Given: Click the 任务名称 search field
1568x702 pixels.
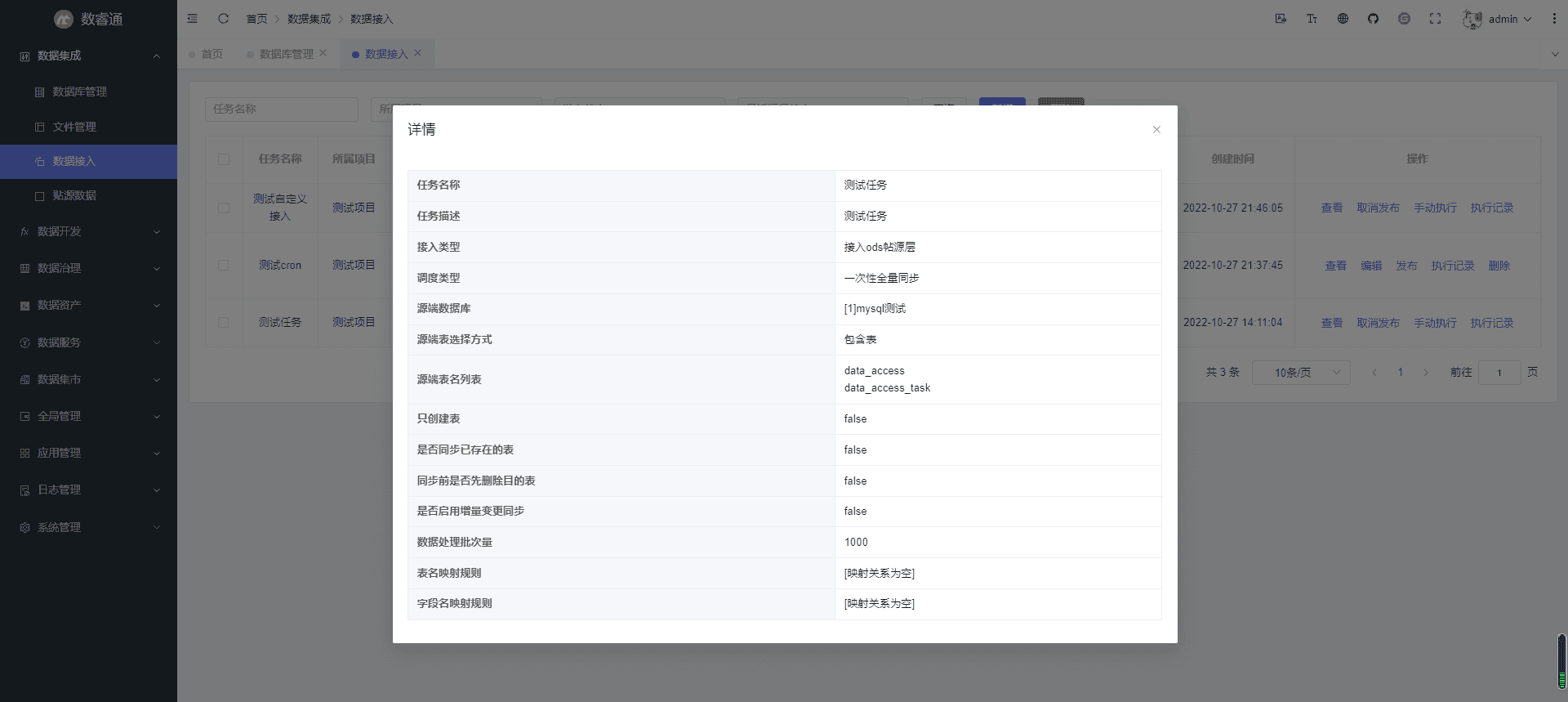Looking at the screenshot, I should coord(282,109).
